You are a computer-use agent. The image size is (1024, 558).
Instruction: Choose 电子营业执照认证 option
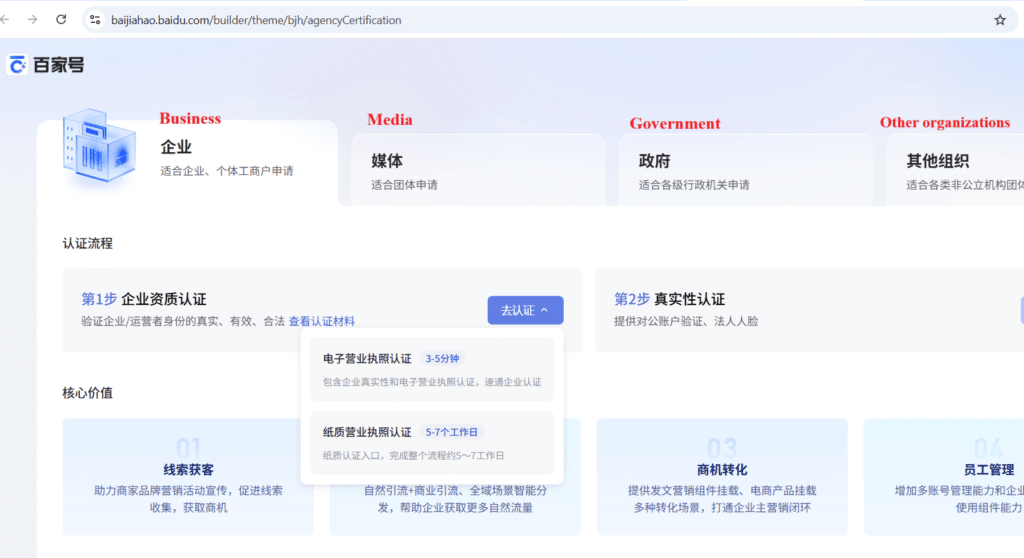point(432,370)
